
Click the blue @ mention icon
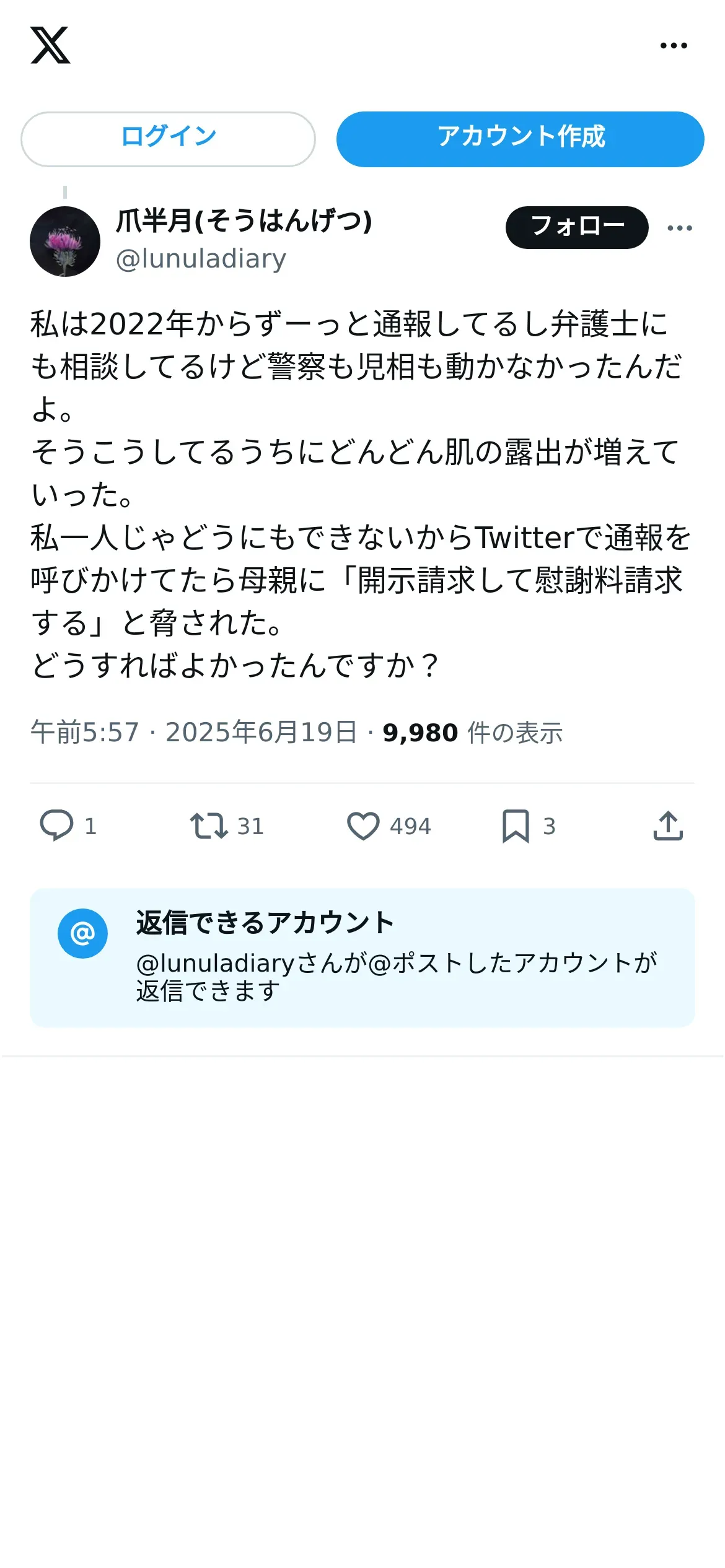point(82,933)
